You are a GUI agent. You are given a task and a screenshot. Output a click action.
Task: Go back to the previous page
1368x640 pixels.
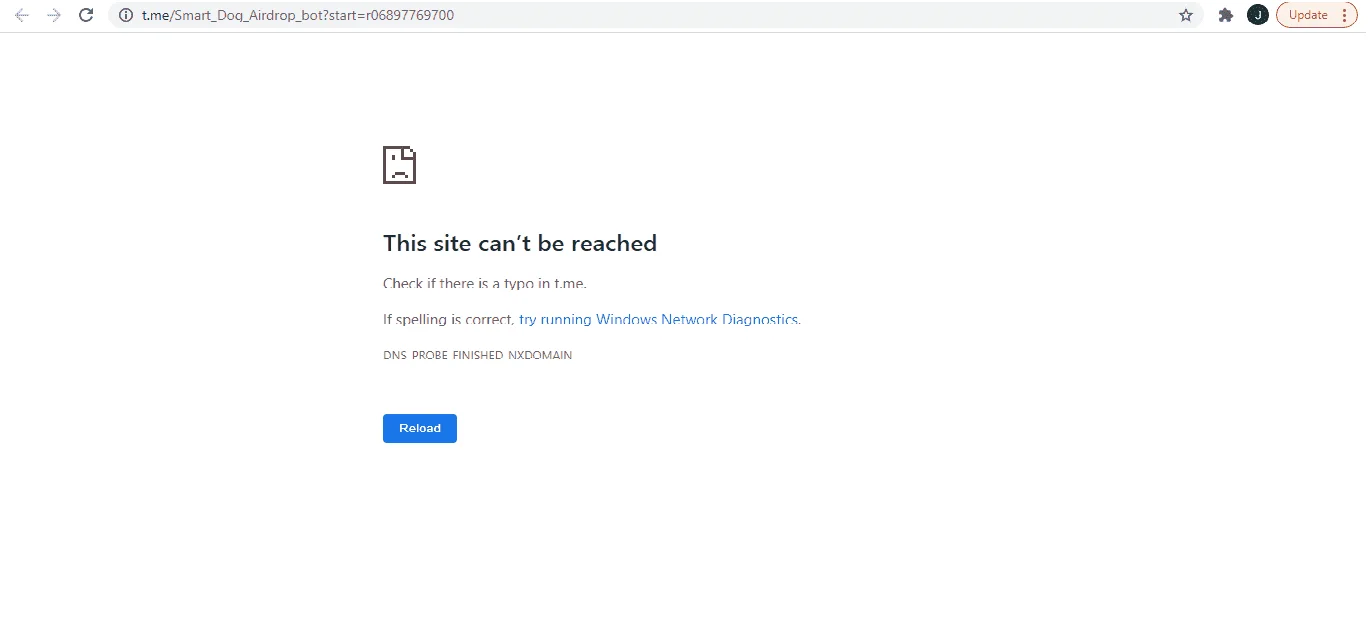[x=21, y=15]
